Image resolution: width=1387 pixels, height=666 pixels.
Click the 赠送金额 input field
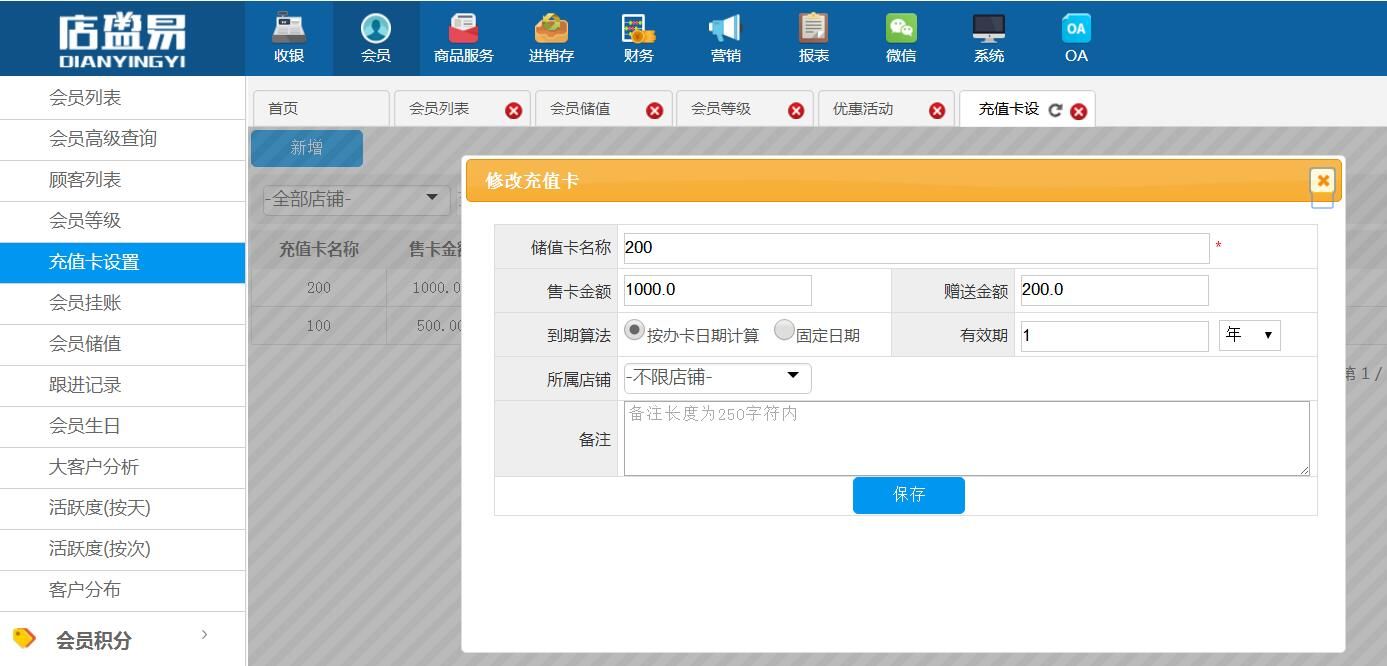1114,290
